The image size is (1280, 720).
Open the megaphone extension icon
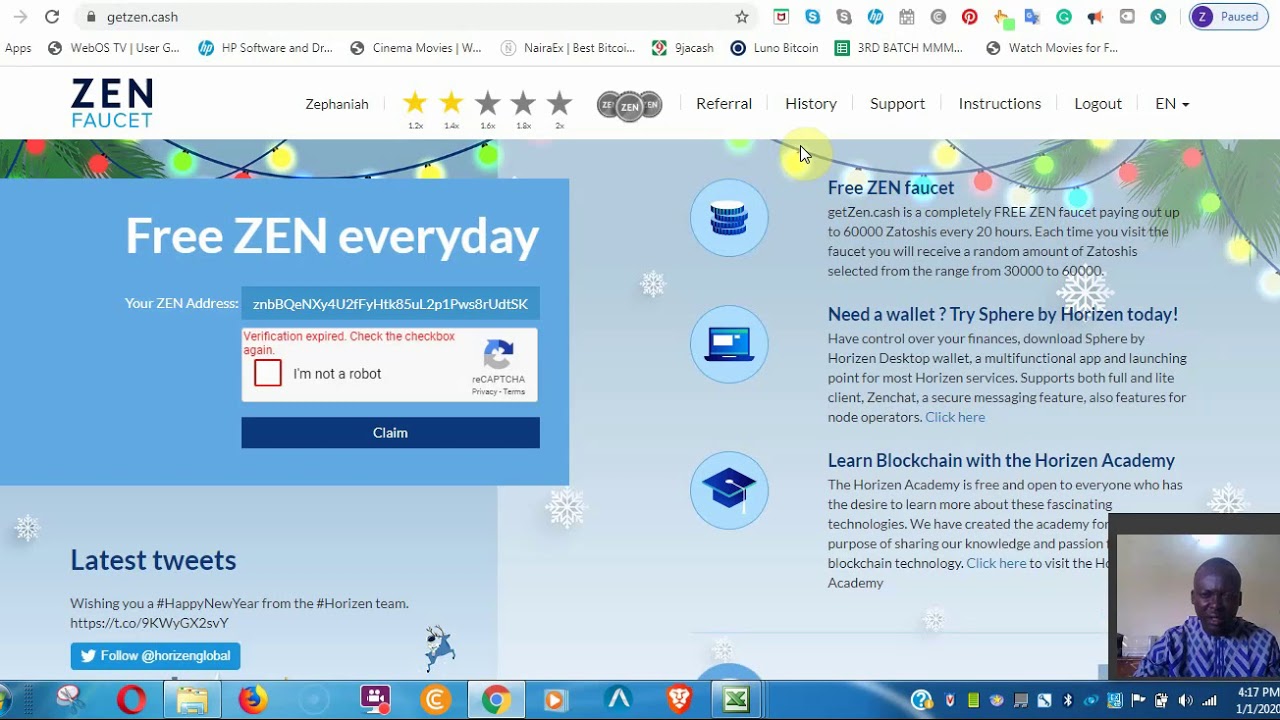coord(1095,17)
